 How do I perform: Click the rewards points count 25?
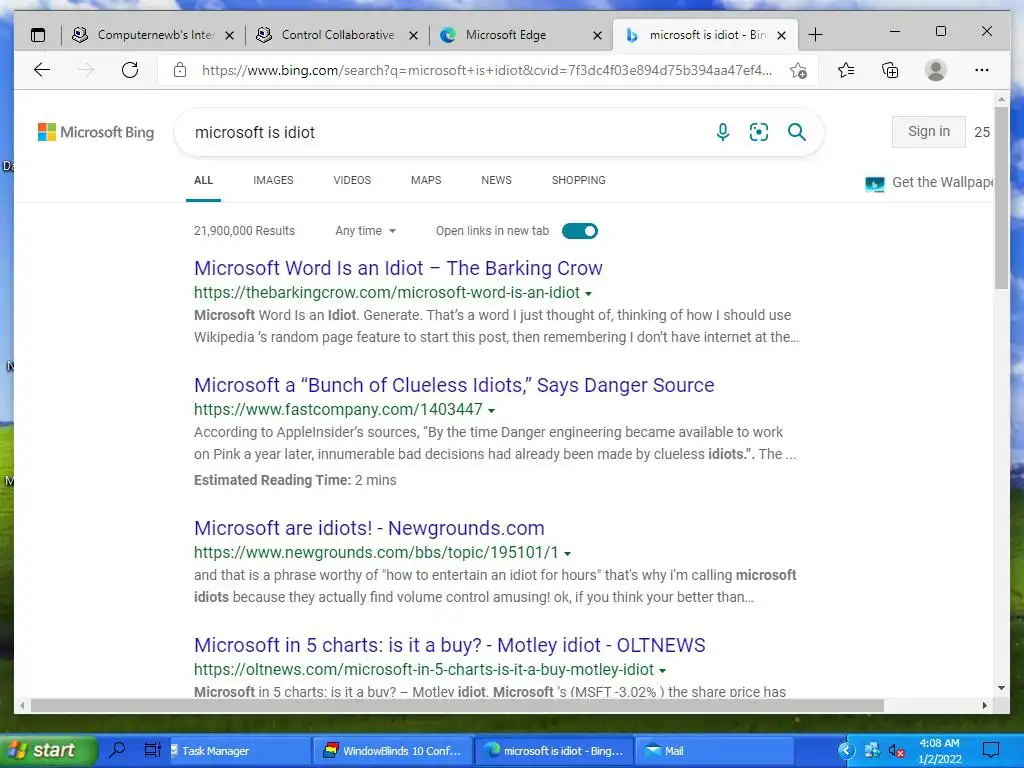pyautogui.click(x=982, y=132)
